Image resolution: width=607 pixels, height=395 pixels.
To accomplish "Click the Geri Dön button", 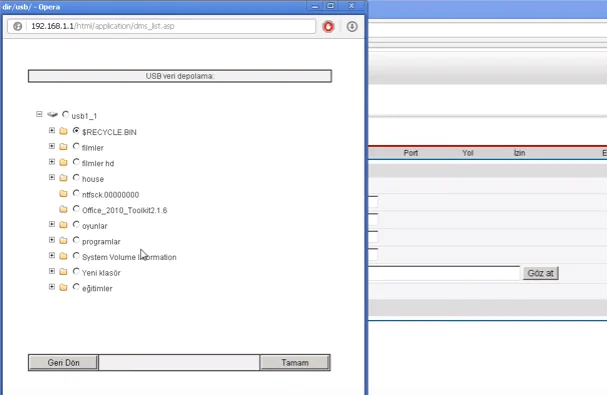I will click(63, 363).
